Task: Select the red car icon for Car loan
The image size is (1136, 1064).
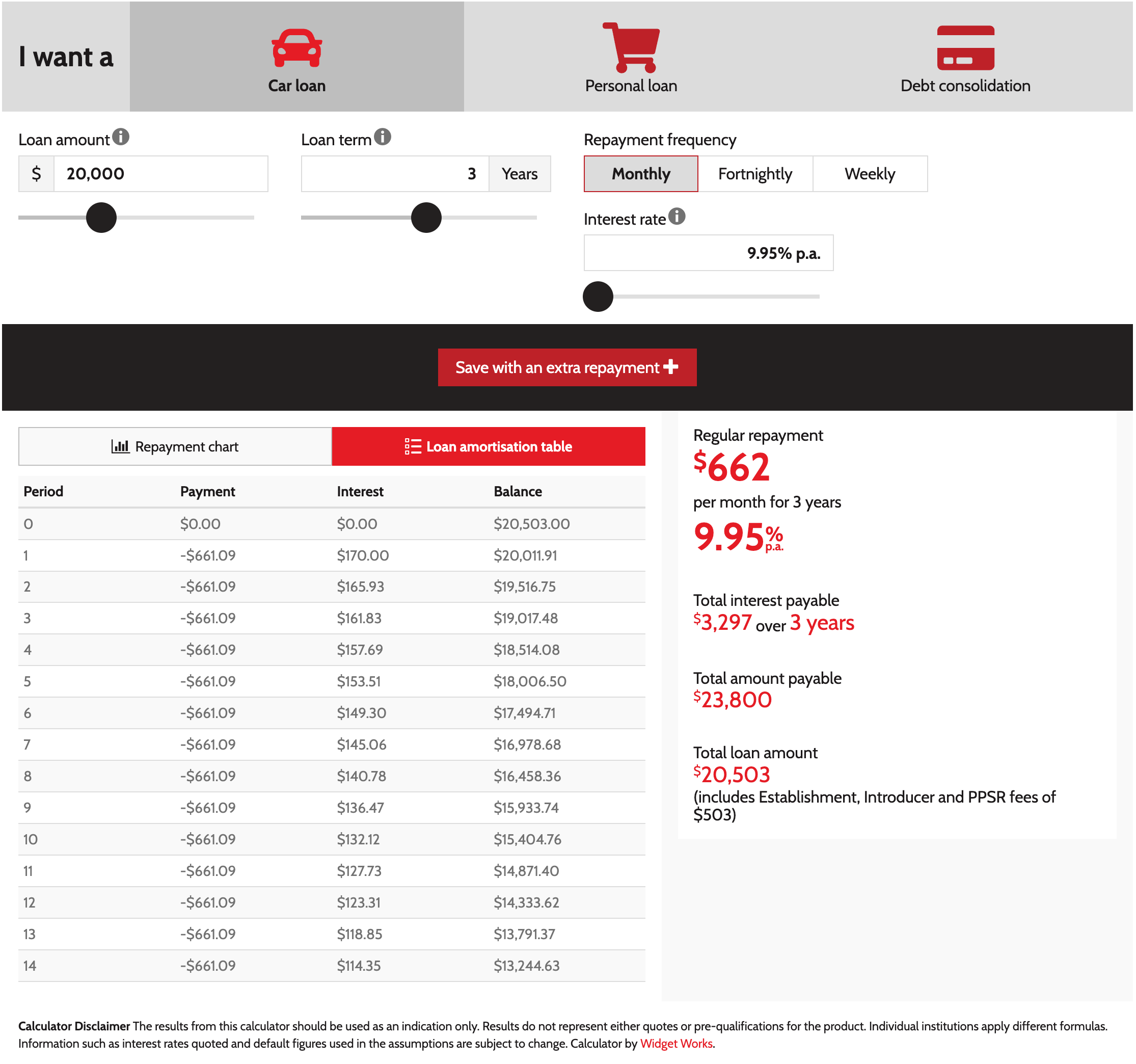Action: coord(296,48)
